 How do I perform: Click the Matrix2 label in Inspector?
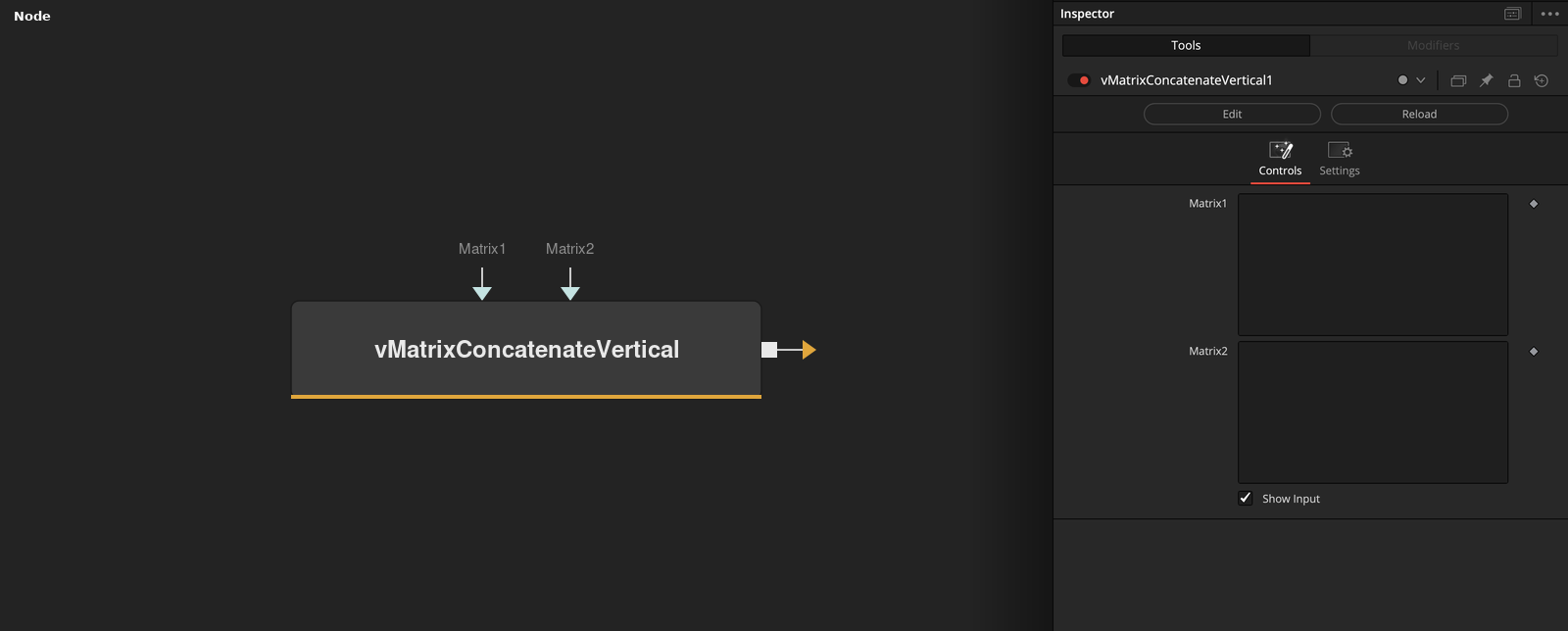[1208, 351]
